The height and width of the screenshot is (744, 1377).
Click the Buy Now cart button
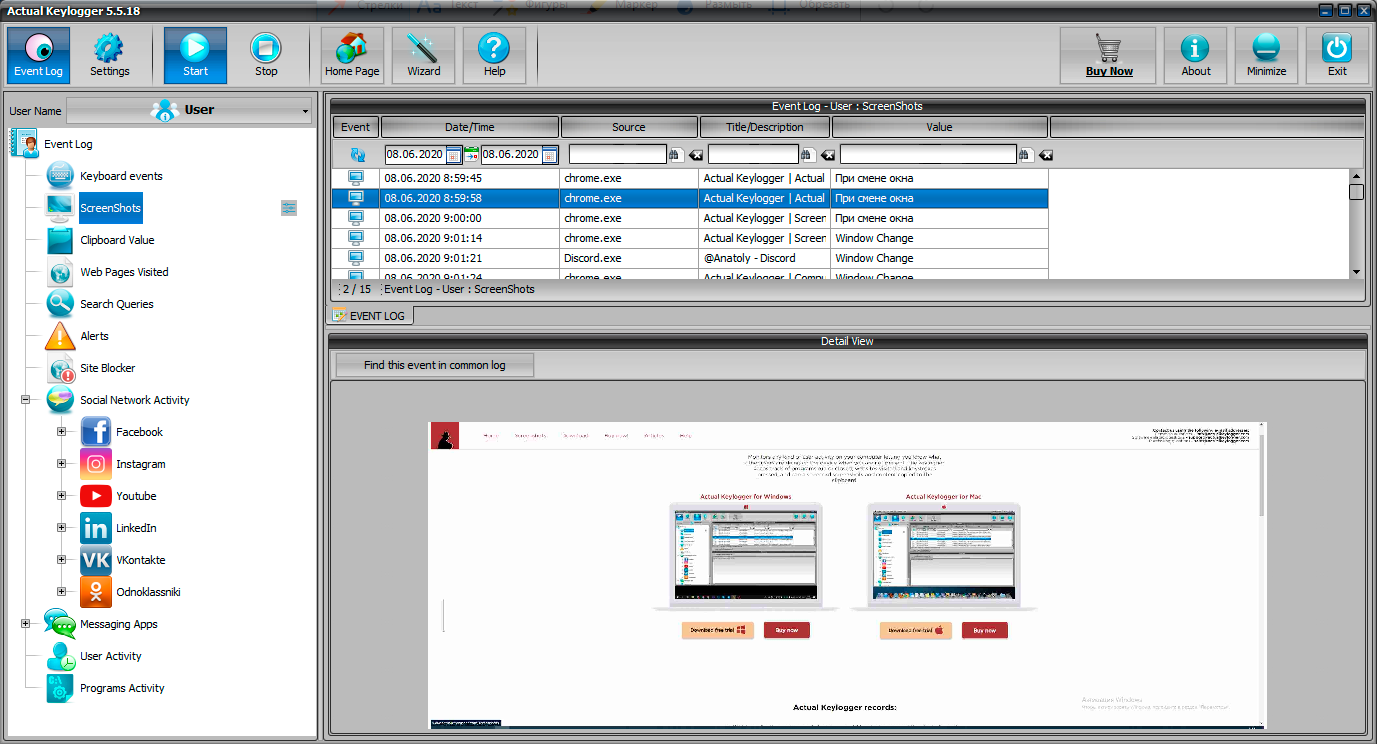pos(1108,55)
